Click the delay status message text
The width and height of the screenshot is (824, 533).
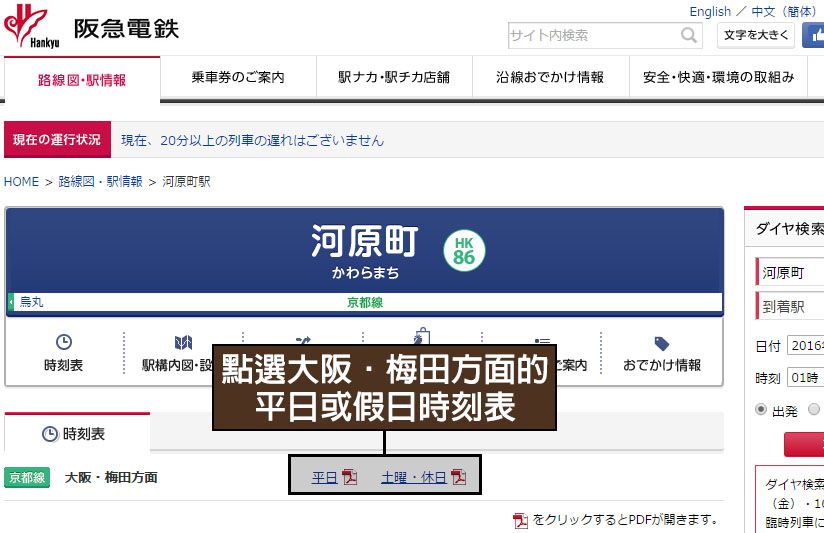(x=252, y=140)
